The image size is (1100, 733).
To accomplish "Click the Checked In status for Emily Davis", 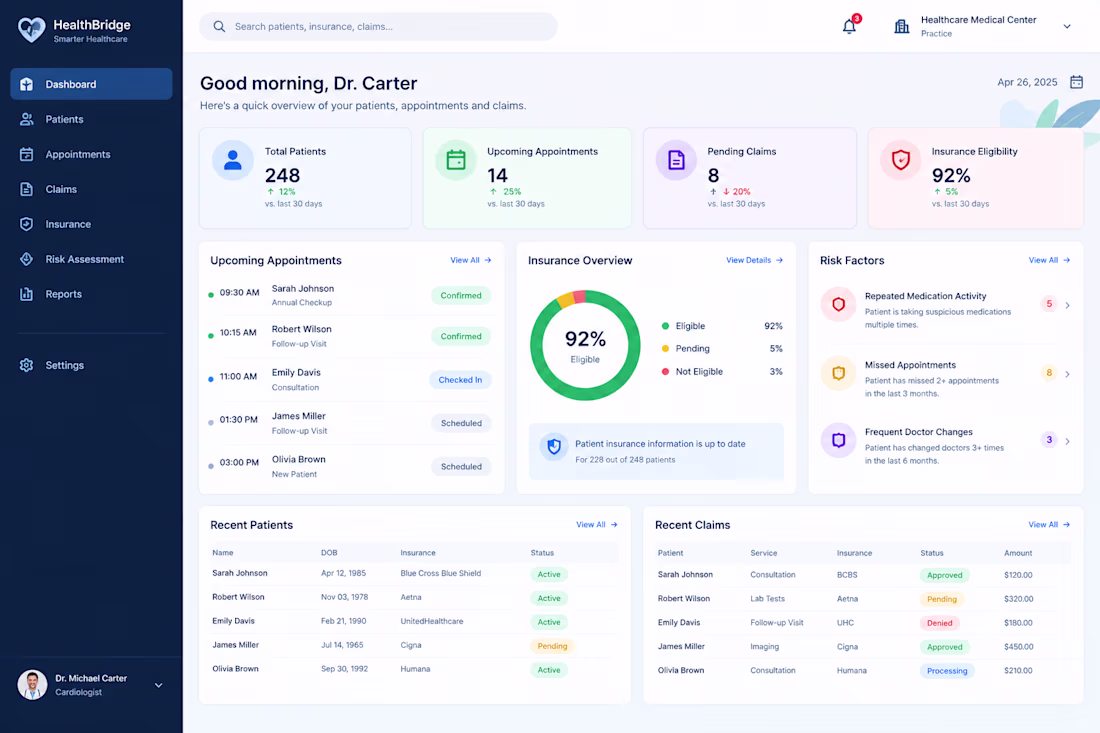I will pos(460,380).
